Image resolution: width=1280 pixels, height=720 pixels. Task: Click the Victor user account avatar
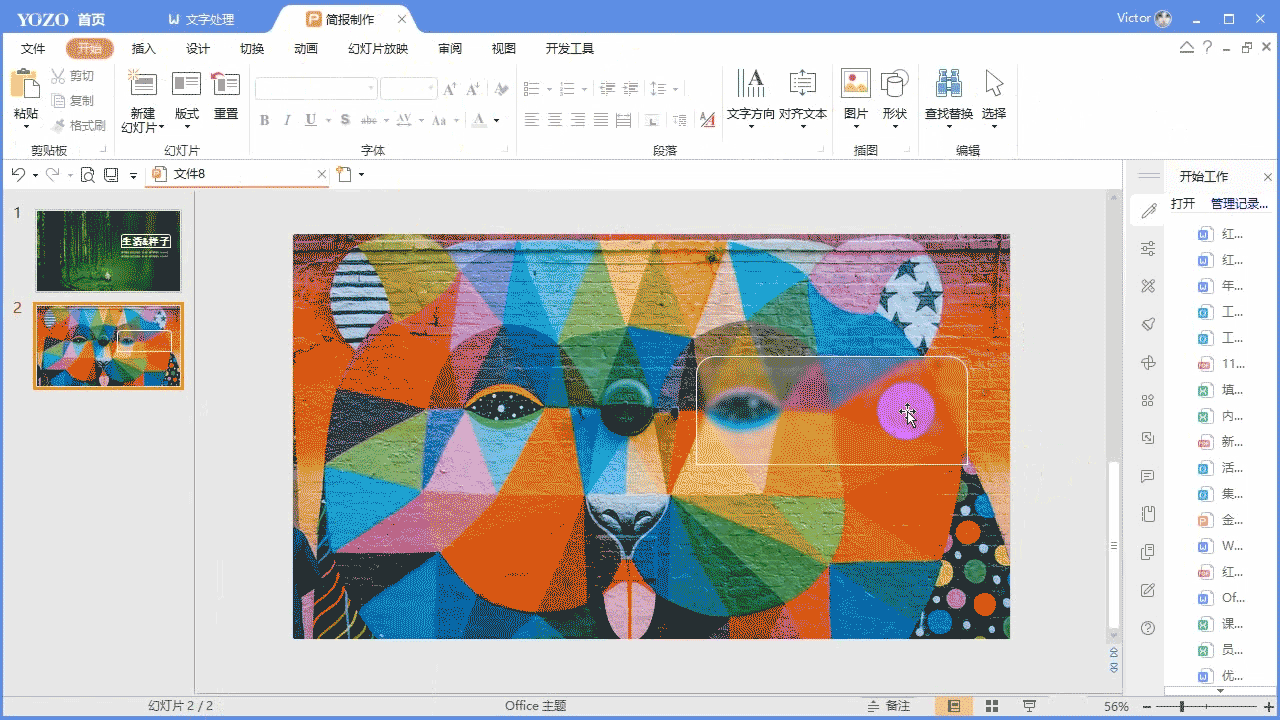(1163, 19)
